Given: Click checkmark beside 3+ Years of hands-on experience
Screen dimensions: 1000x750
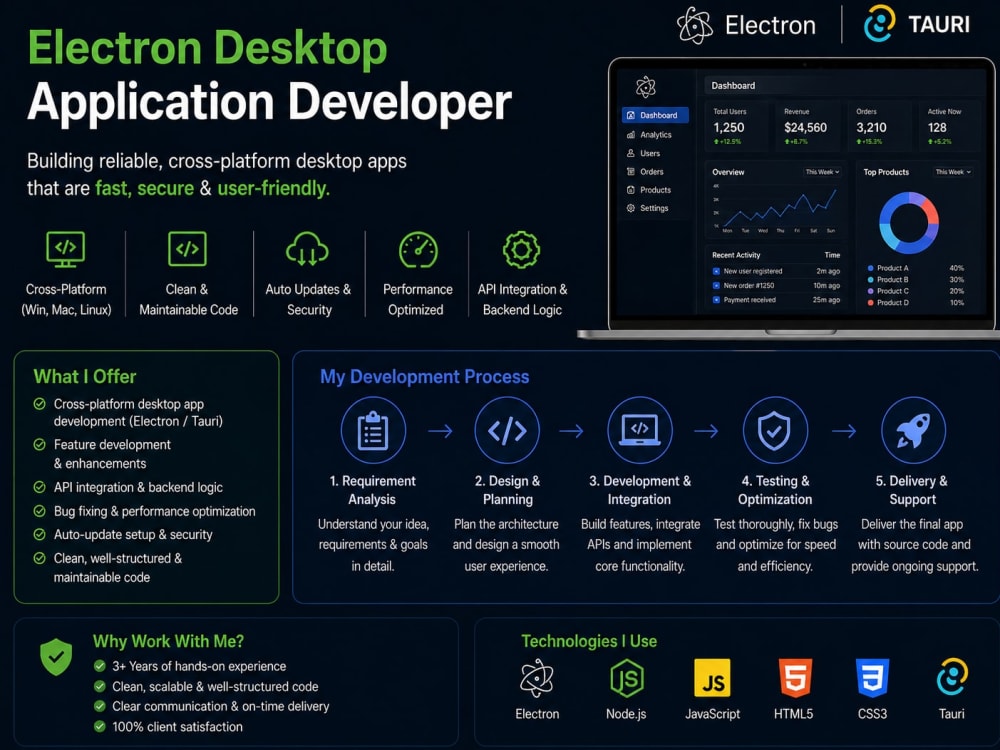Looking at the screenshot, I should point(99,666).
